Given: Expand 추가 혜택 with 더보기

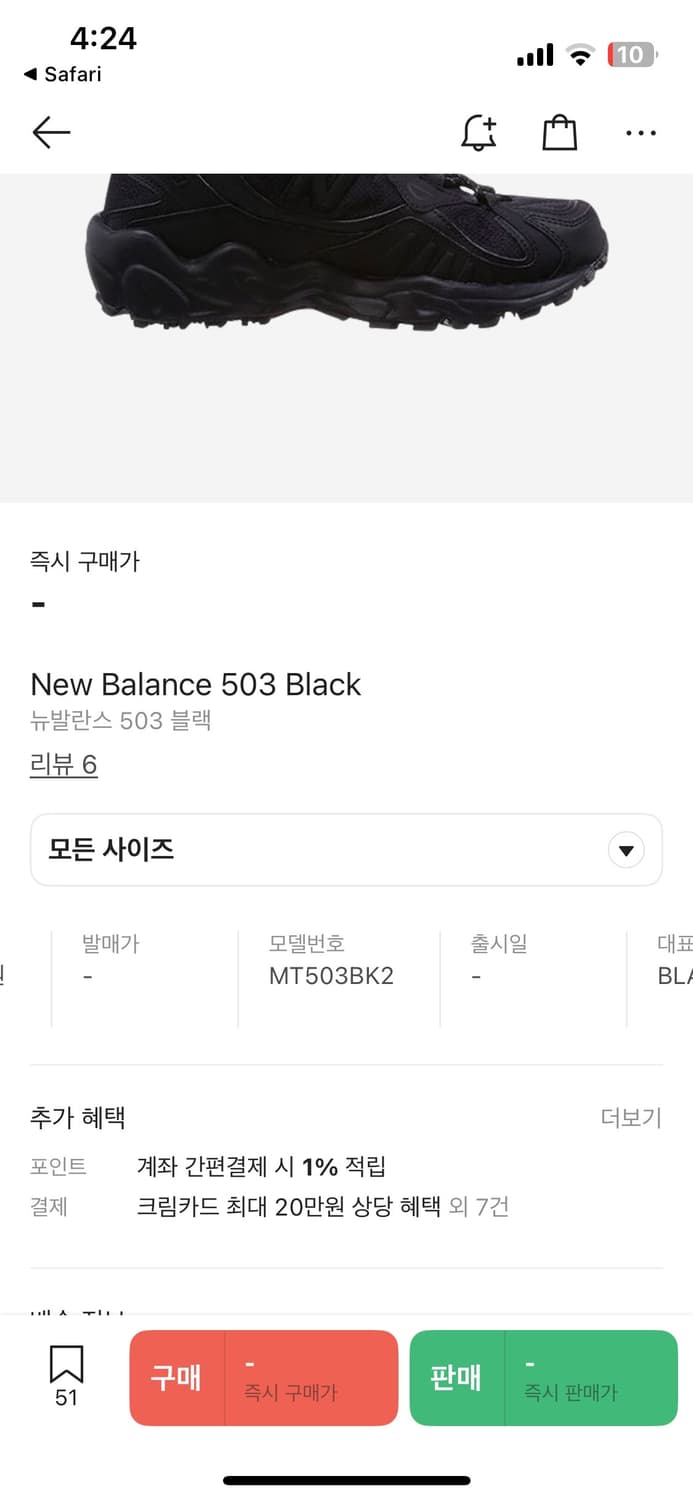Looking at the screenshot, I should (632, 1117).
